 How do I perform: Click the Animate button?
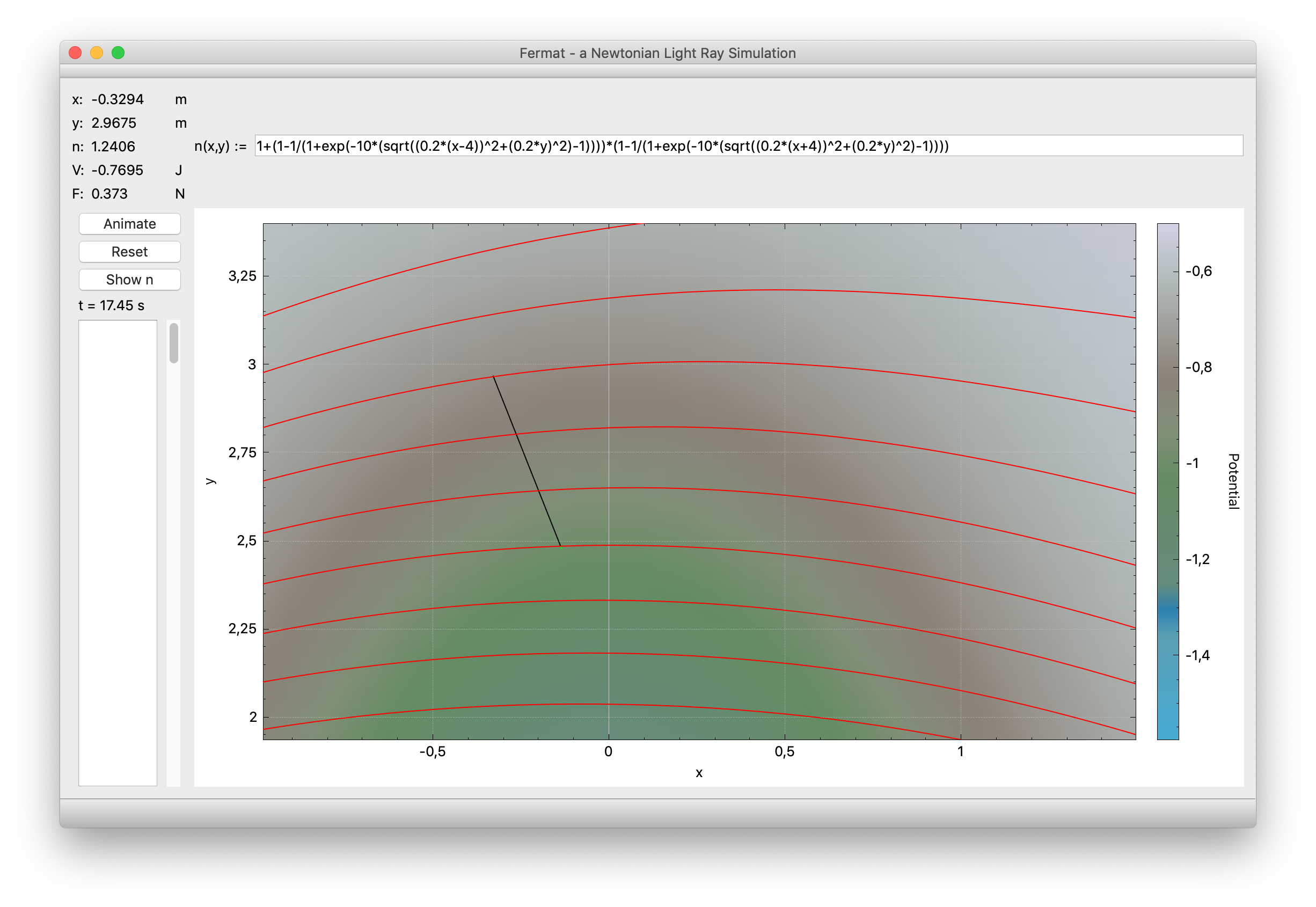[x=129, y=224]
